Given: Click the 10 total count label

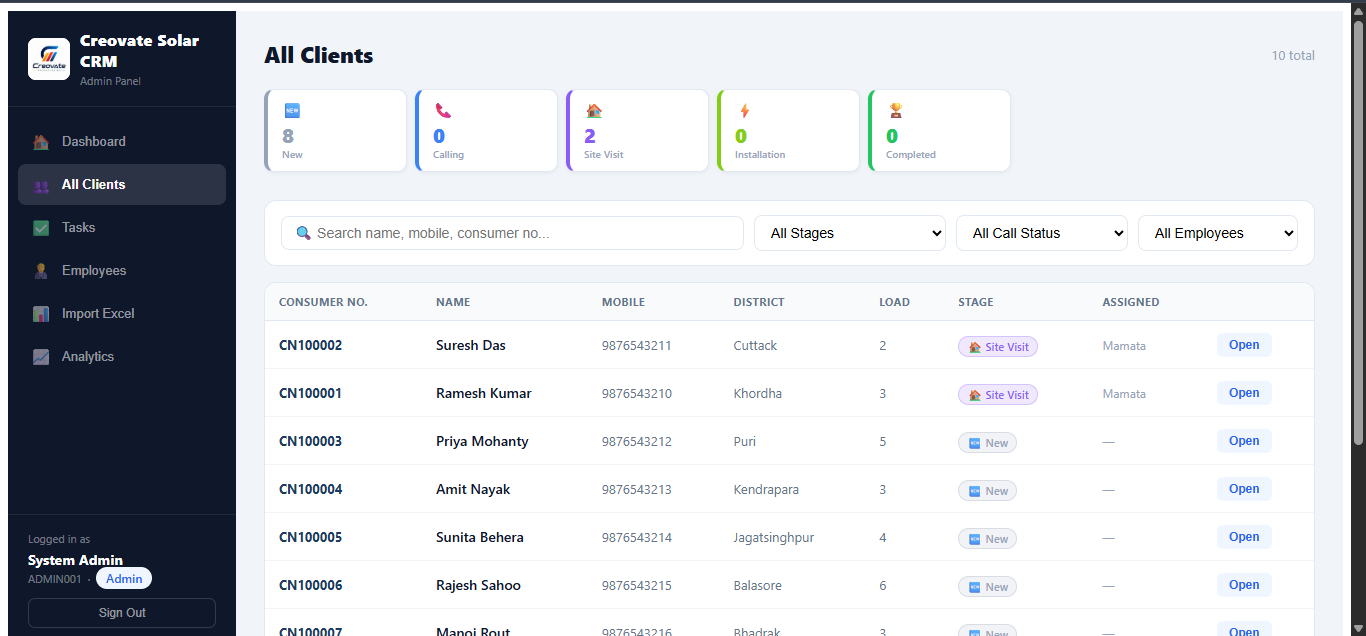Looking at the screenshot, I should pos(1293,55).
